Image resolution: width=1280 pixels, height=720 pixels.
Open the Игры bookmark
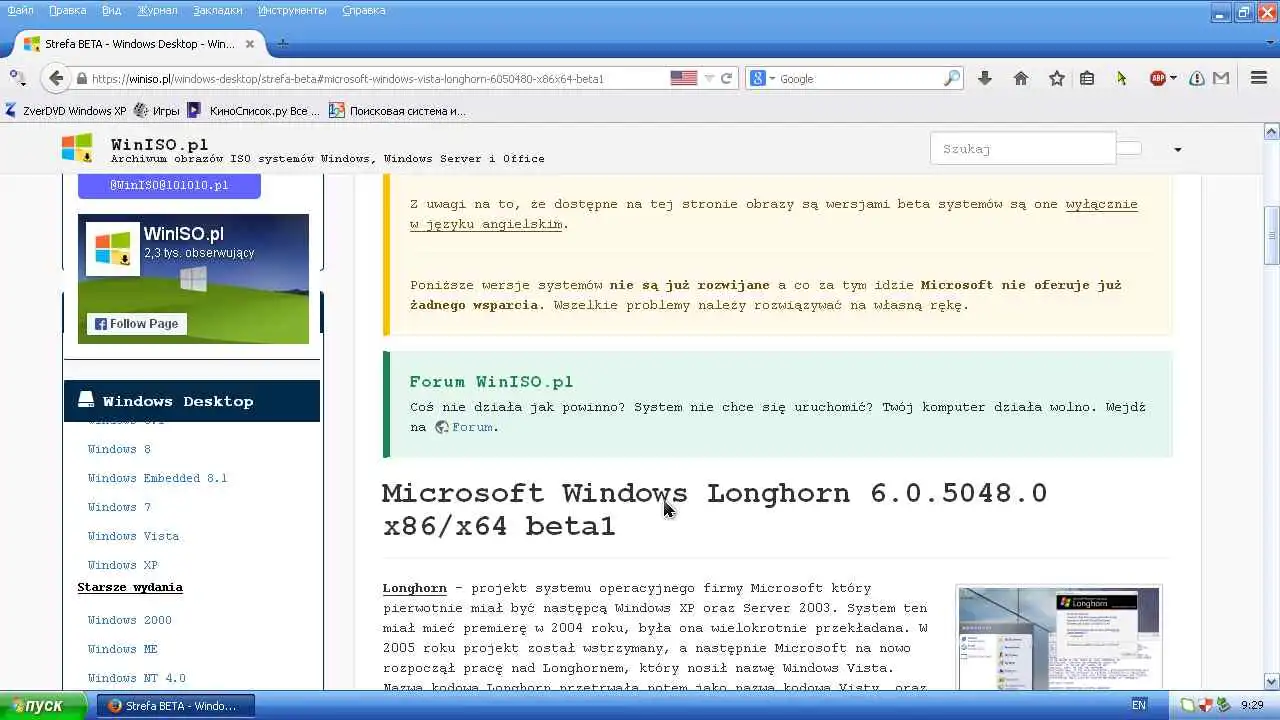click(x=157, y=111)
